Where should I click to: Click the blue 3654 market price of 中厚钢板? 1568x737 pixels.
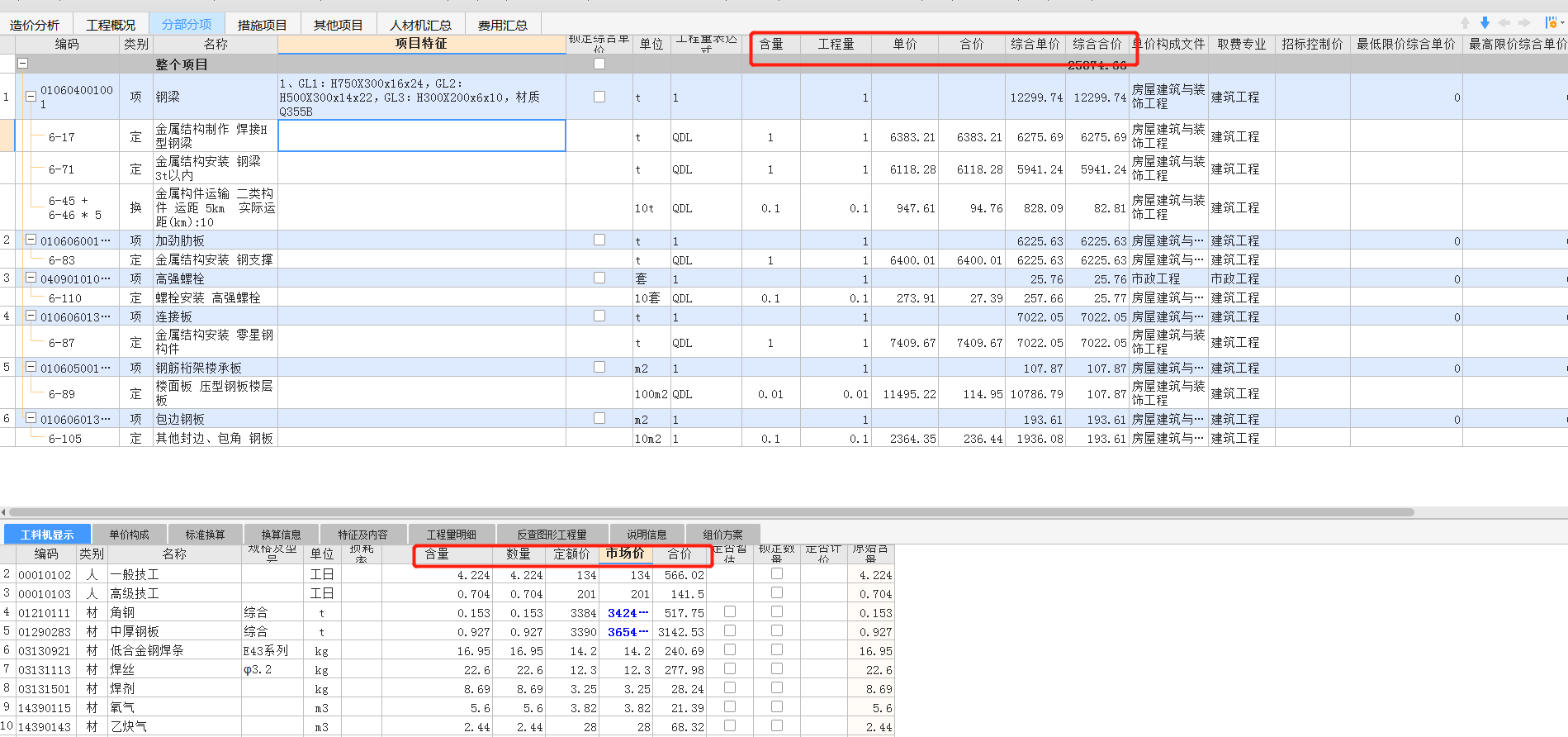[625, 632]
